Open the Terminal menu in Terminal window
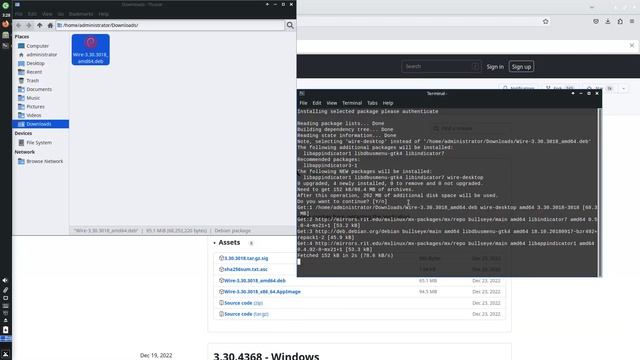Image resolution: width=640 pixels, height=360 pixels. point(352,103)
